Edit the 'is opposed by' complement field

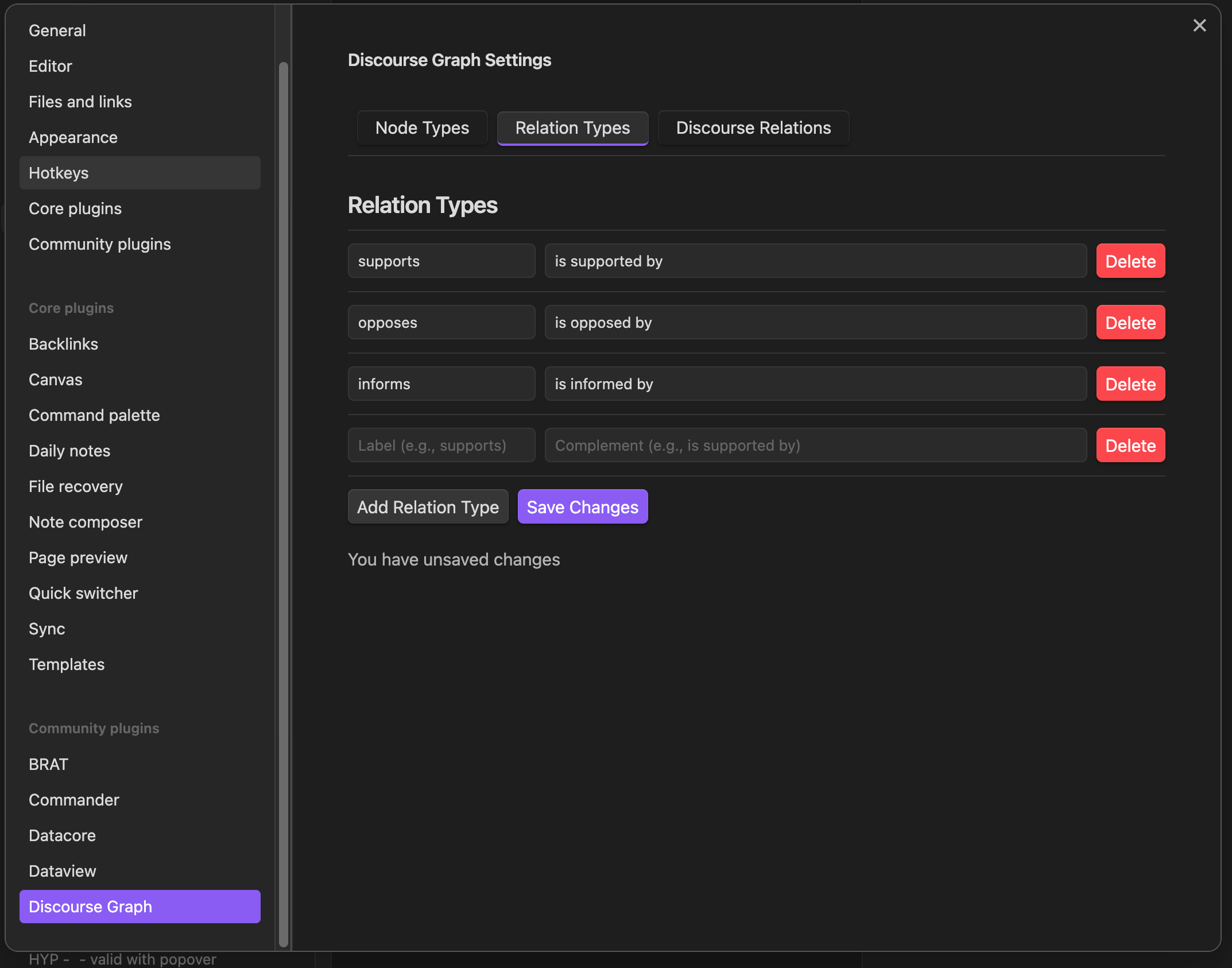(x=815, y=323)
